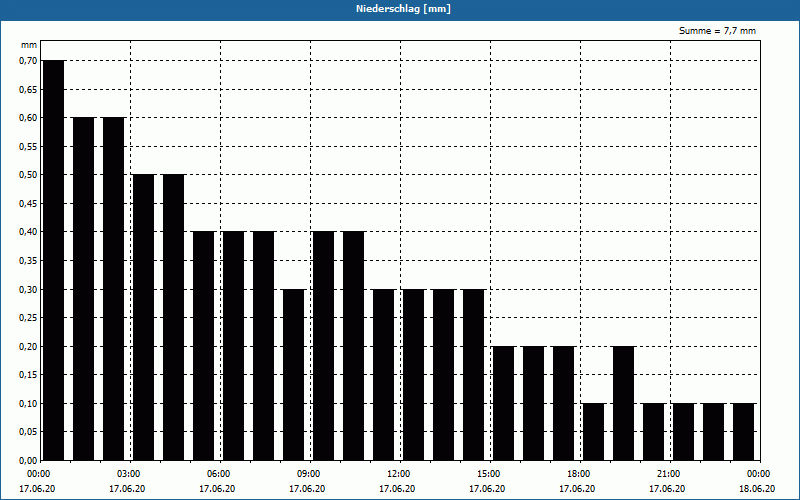This screenshot has width=800, height=500.
Task: Click the first 0,40 bar just before 06:00
Action: click(204, 346)
